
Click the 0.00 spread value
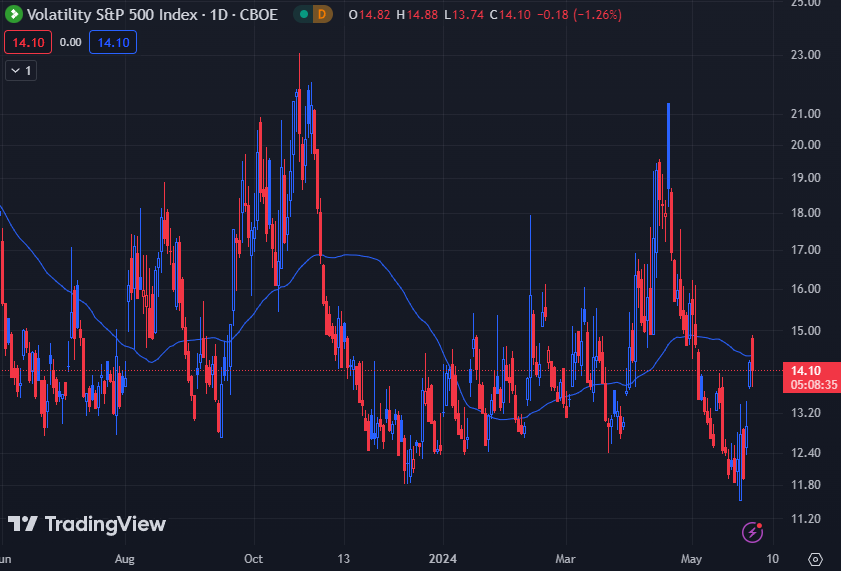(x=70, y=42)
